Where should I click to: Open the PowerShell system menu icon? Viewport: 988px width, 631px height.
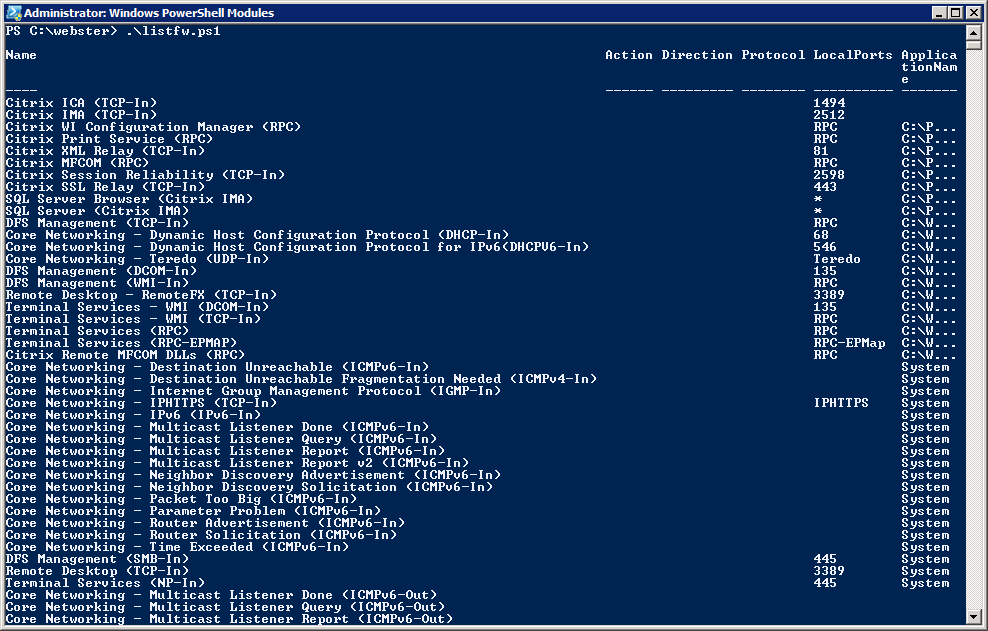(13, 13)
